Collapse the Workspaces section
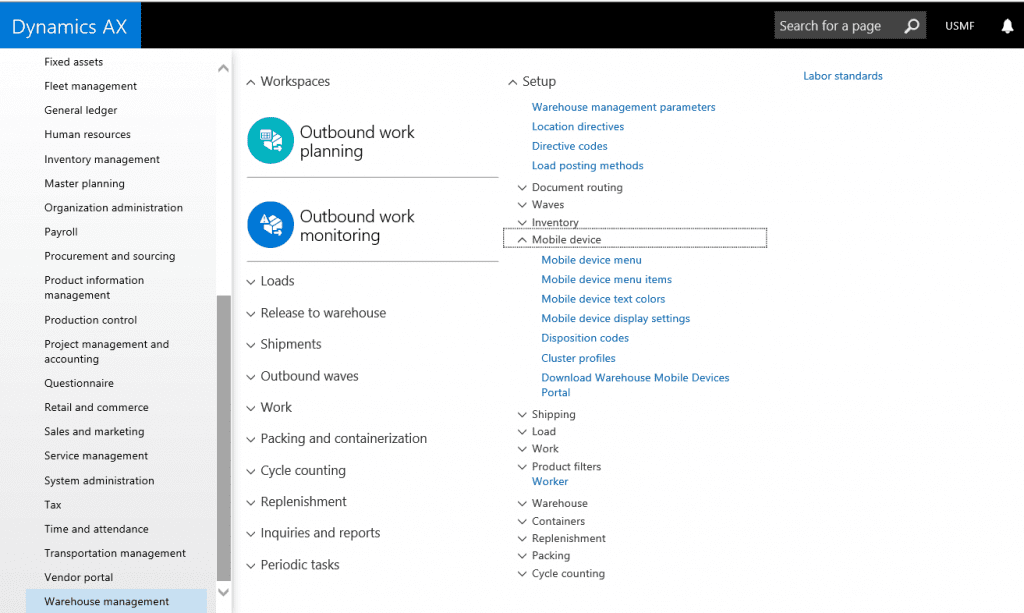This screenshot has height=613, width=1024. [x=251, y=82]
